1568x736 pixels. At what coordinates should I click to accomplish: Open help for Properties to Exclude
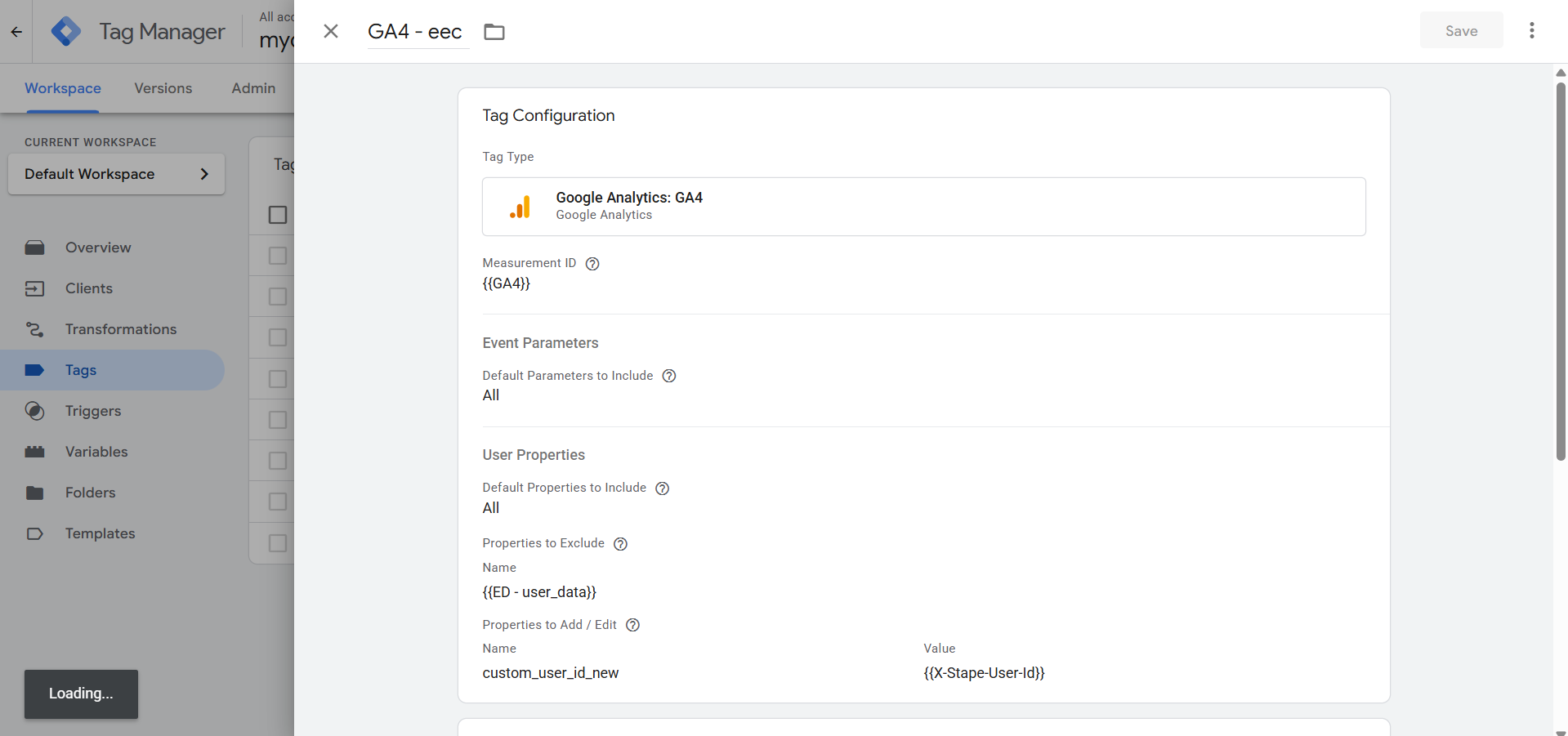click(x=620, y=544)
